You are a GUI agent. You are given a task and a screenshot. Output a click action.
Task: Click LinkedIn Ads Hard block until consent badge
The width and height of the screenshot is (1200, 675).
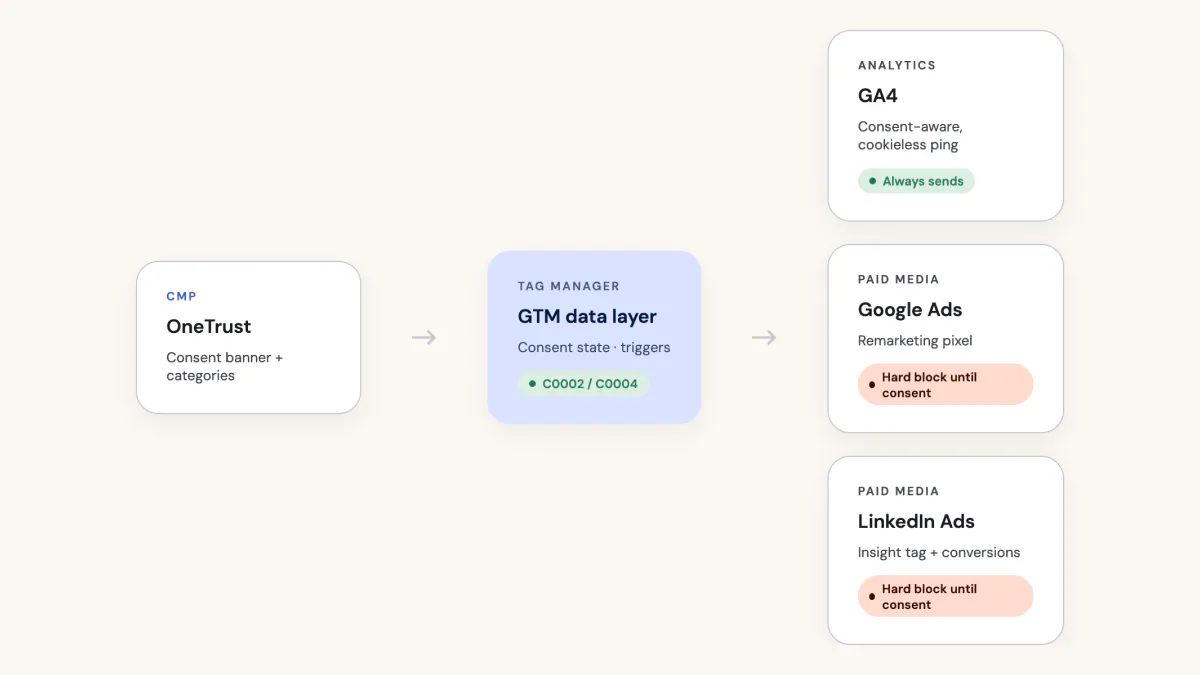(x=945, y=597)
